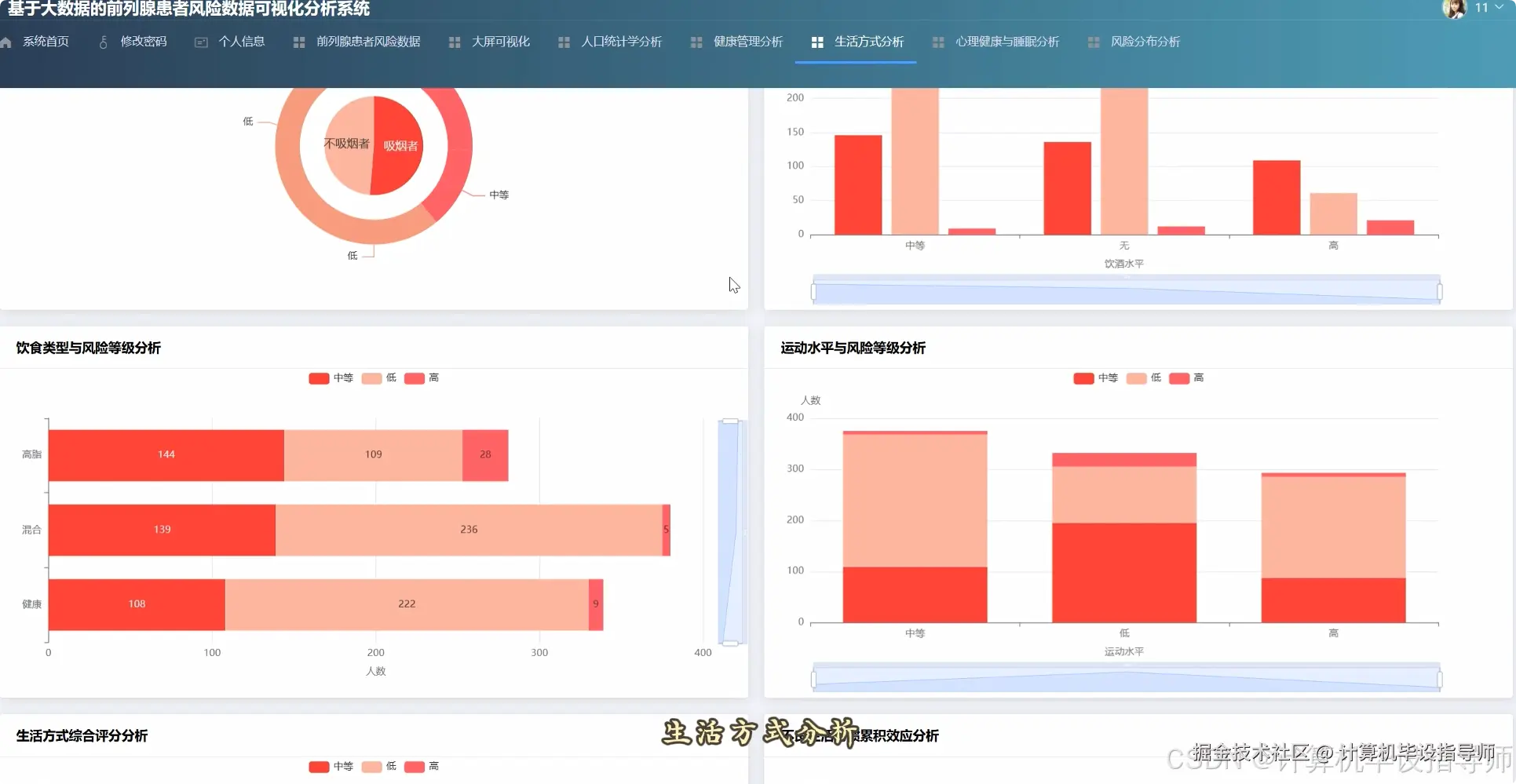Switch to 心理健康与睡眠分析
This screenshot has width=1516, height=784.
click(x=1007, y=42)
